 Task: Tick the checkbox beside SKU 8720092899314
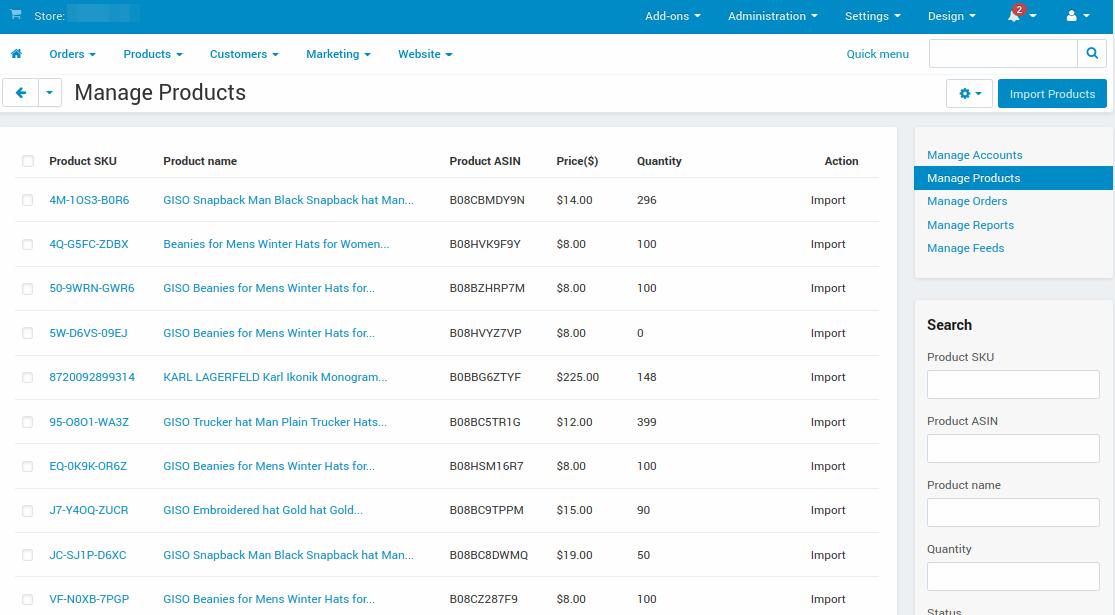[x=28, y=377]
